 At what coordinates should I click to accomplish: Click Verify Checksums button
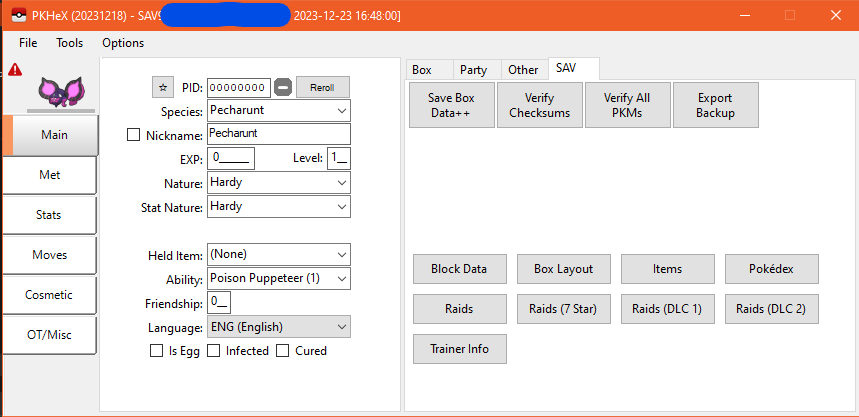540,105
